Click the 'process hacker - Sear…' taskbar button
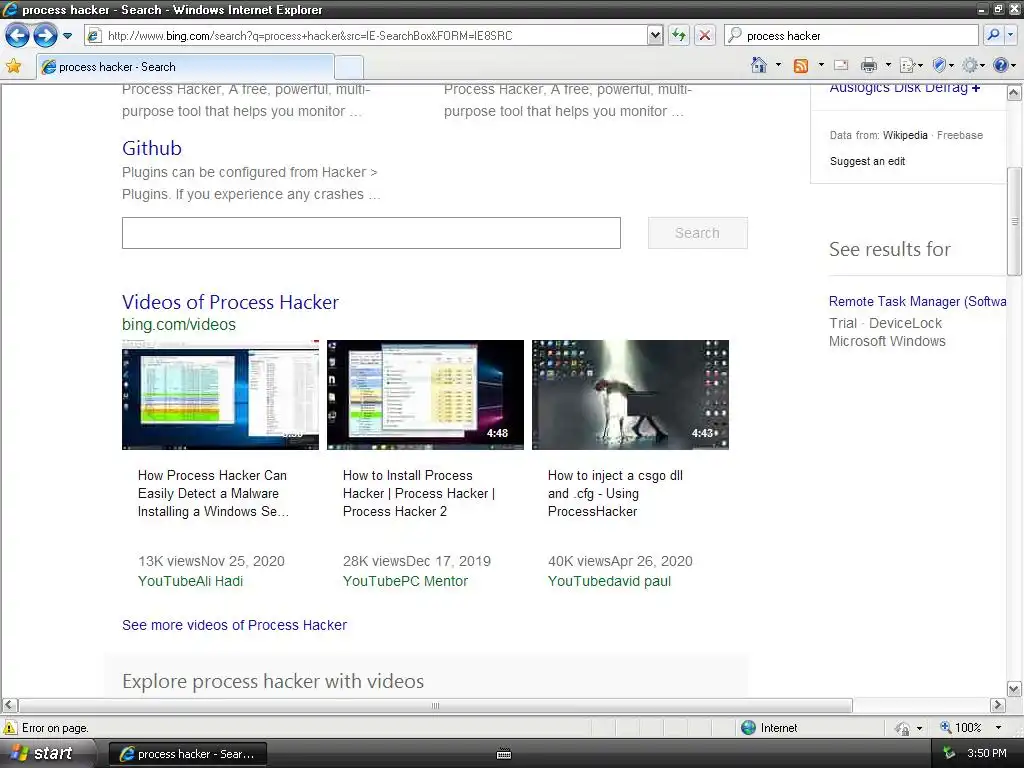Image resolution: width=1024 pixels, height=768 pixels. 187,754
